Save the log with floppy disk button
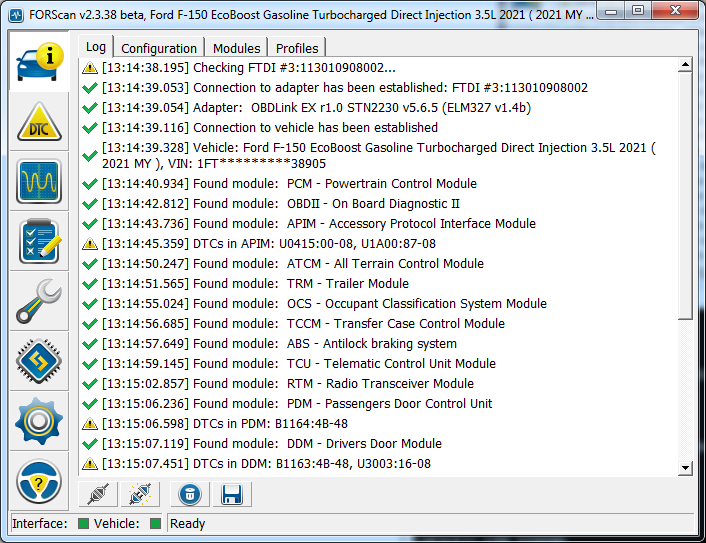The height and width of the screenshot is (543, 706). tap(231, 494)
